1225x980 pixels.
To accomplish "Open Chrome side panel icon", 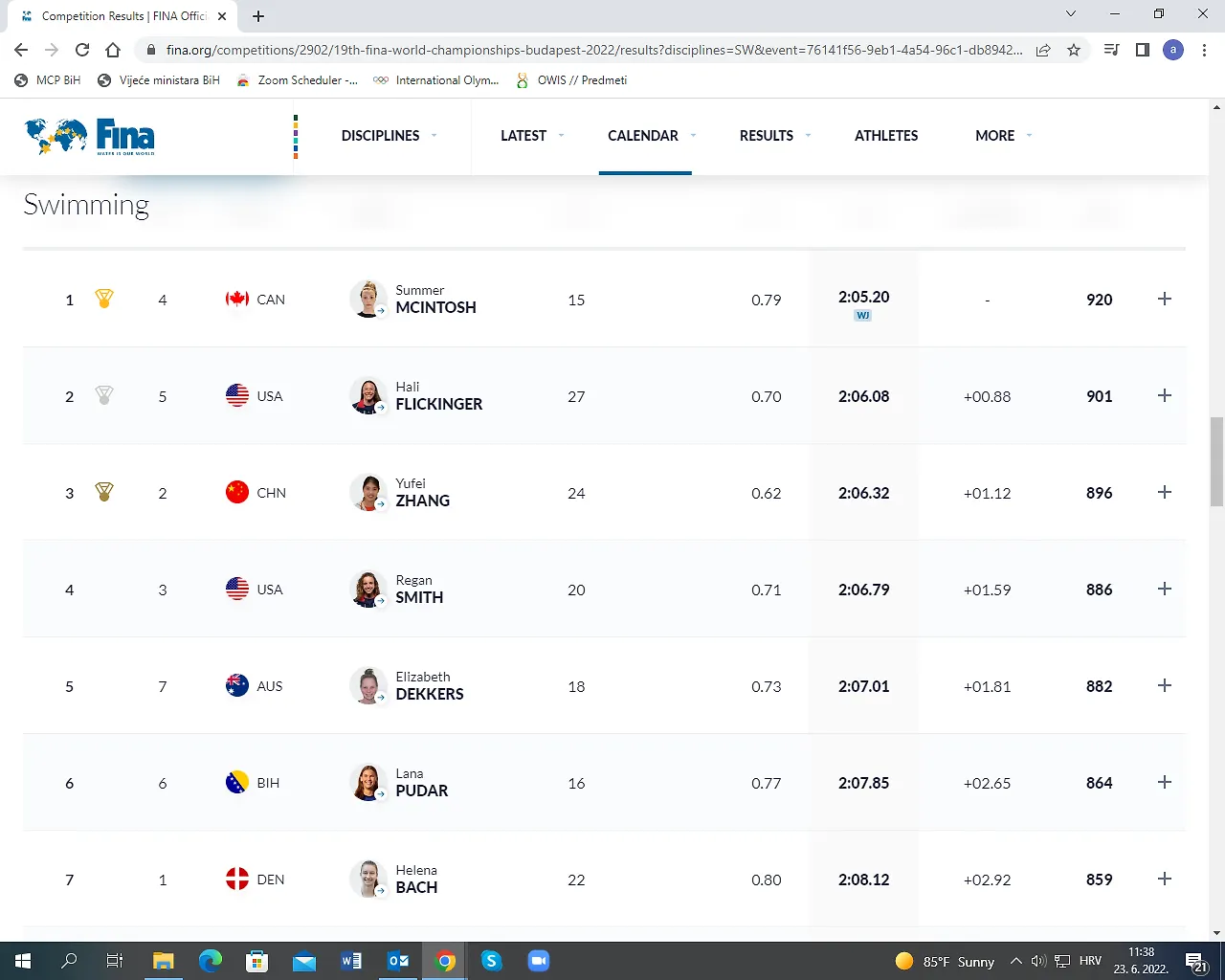I will click(1142, 50).
